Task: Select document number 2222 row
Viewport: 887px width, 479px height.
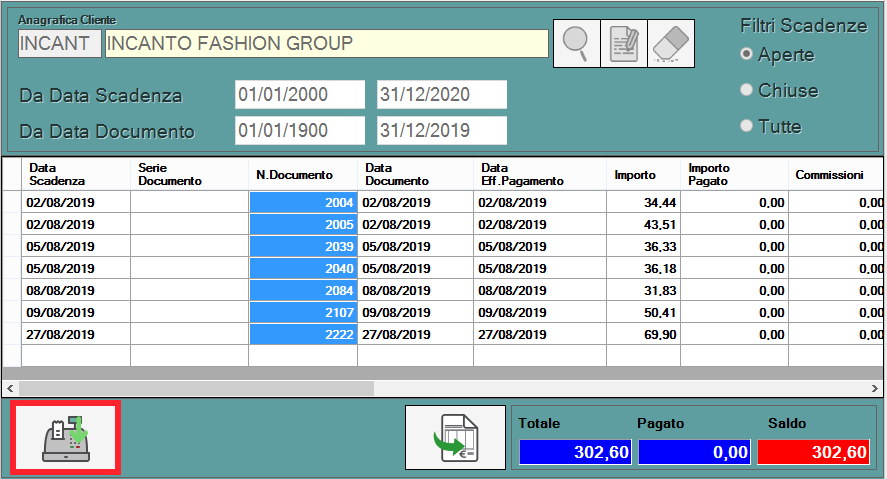Action: click(x=303, y=334)
